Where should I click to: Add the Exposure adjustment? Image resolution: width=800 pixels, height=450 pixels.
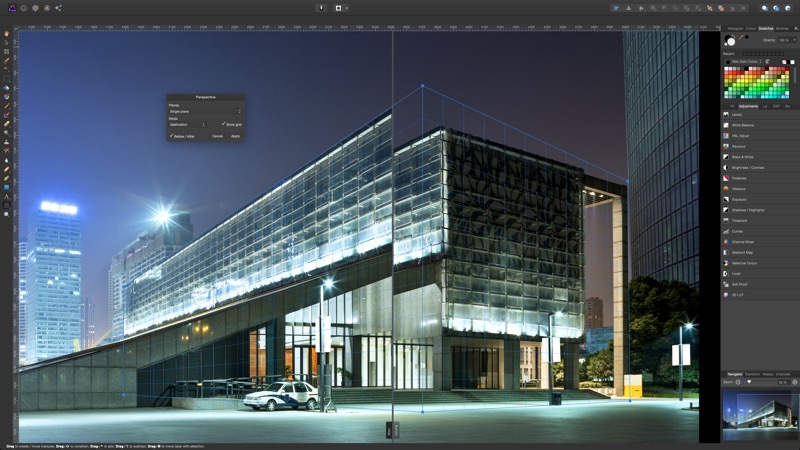739,199
